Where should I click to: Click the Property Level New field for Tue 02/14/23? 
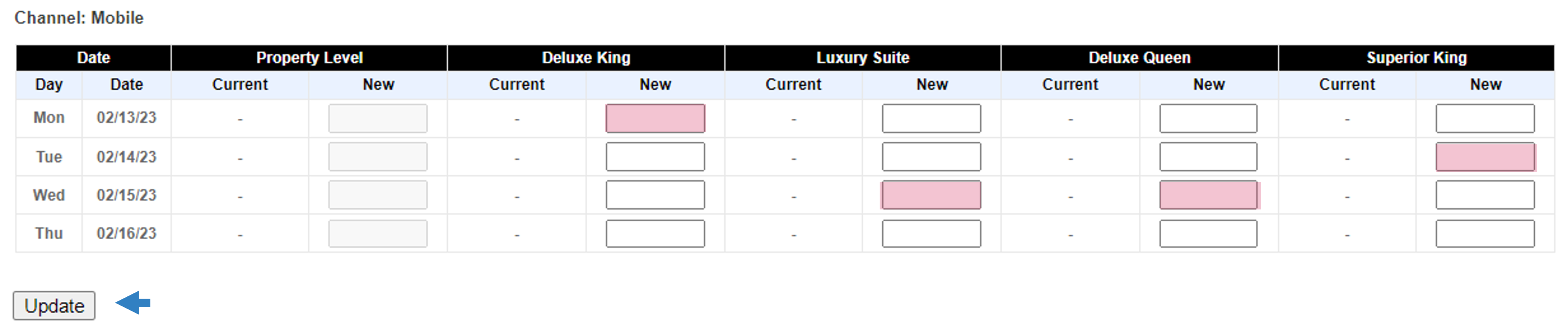click(x=378, y=157)
